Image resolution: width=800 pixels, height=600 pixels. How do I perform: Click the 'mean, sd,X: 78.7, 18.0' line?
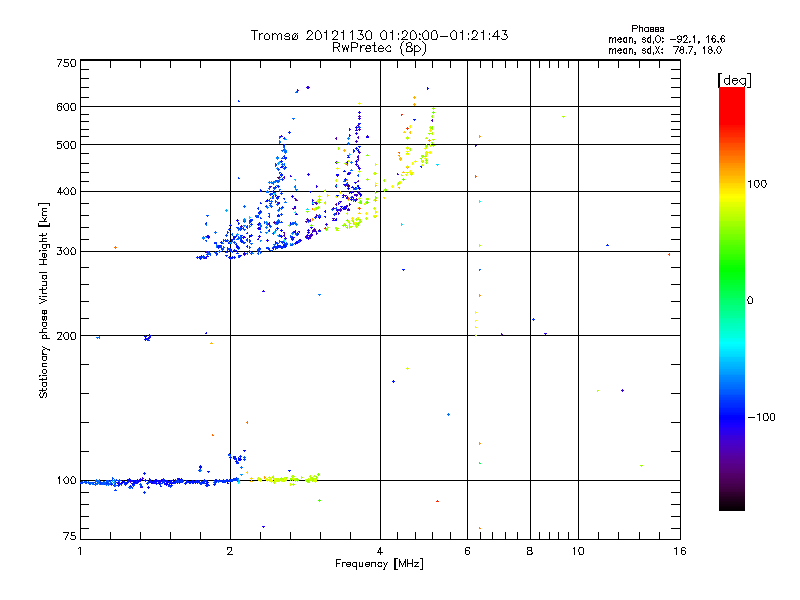(x=665, y=50)
